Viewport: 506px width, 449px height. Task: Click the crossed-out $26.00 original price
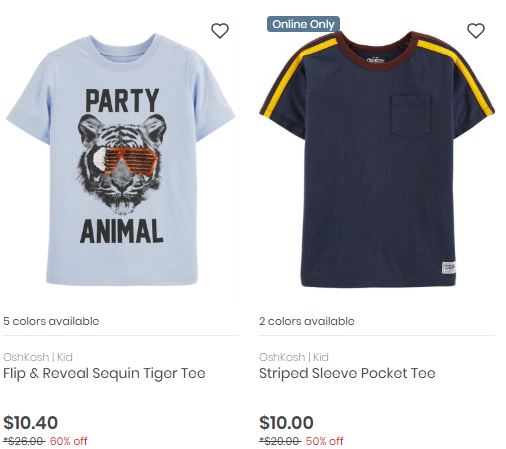pos(24,441)
